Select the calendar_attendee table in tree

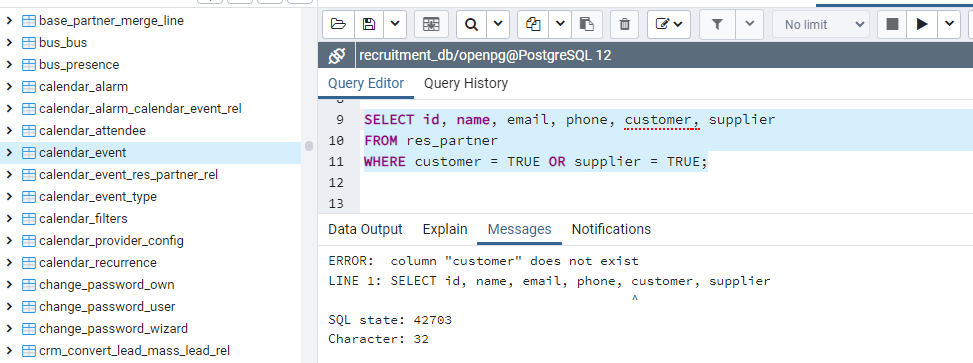click(x=92, y=130)
